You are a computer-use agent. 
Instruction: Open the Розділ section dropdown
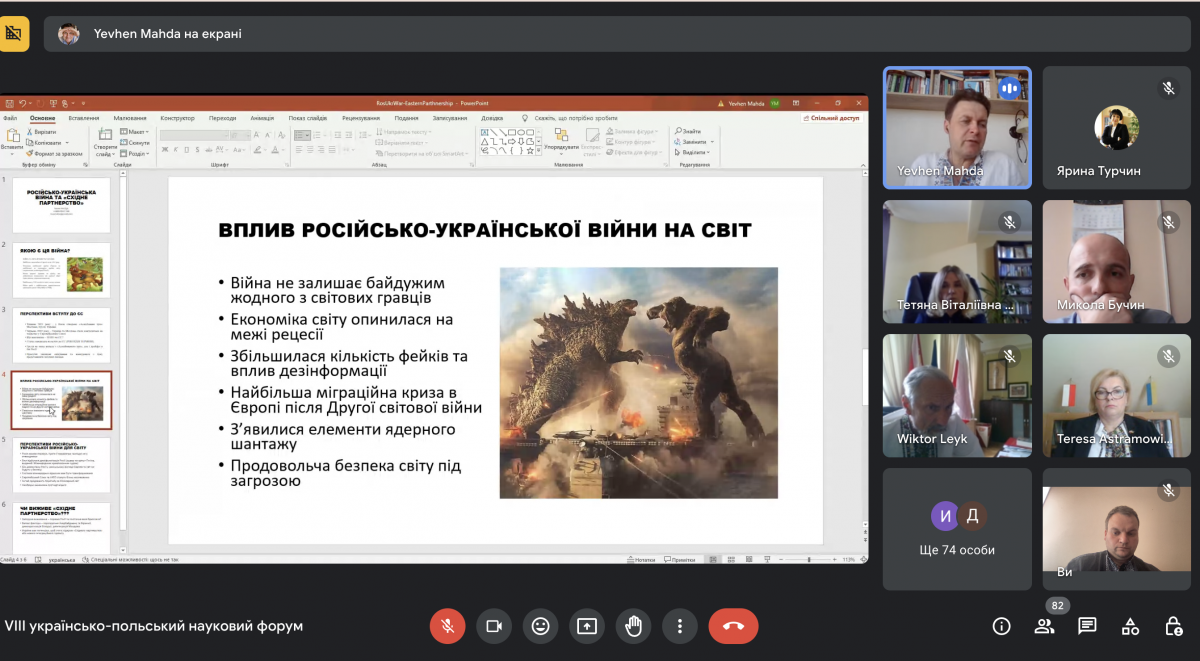[x=135, y=154]
